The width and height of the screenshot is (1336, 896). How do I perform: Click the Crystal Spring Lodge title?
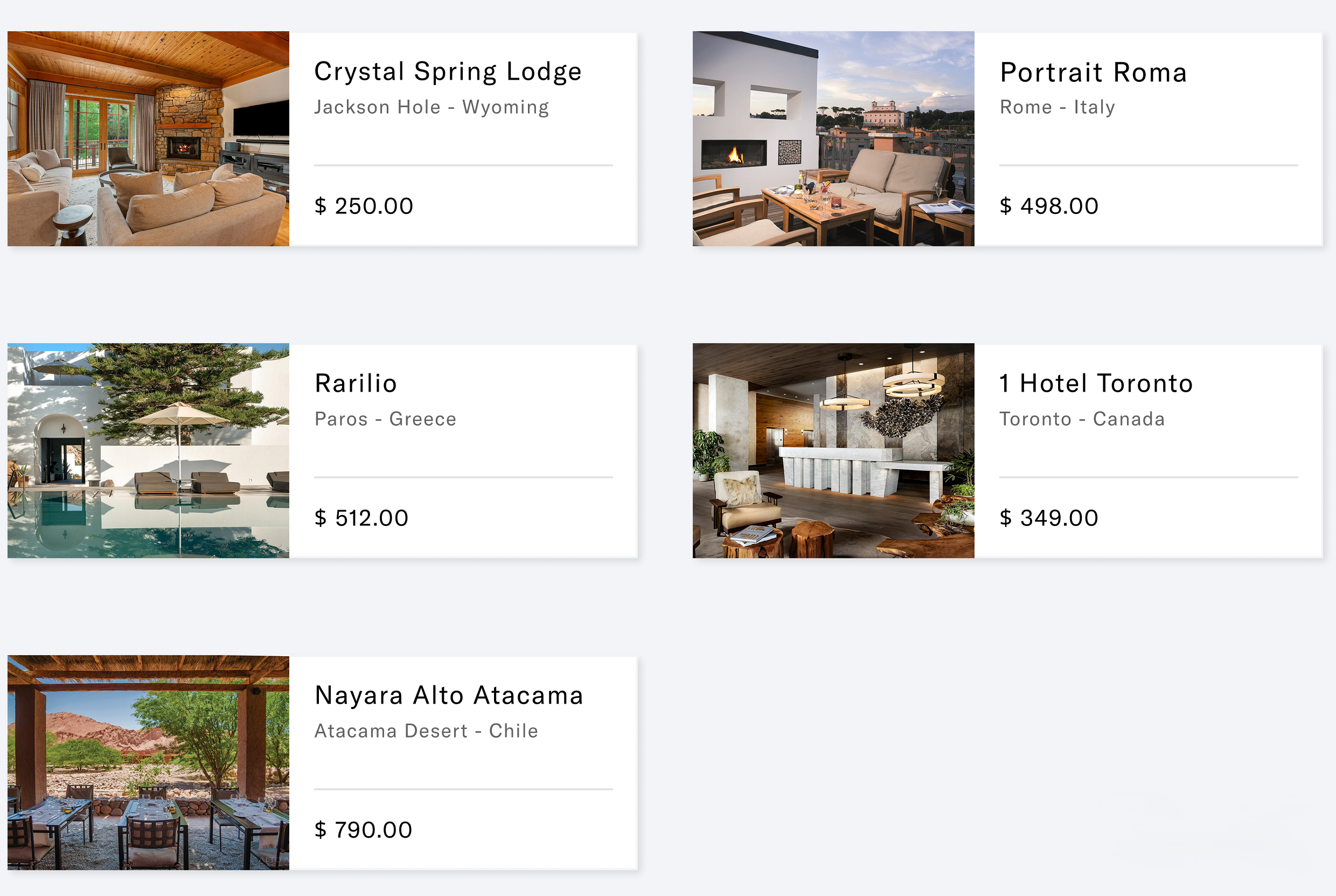pos(448,72)
